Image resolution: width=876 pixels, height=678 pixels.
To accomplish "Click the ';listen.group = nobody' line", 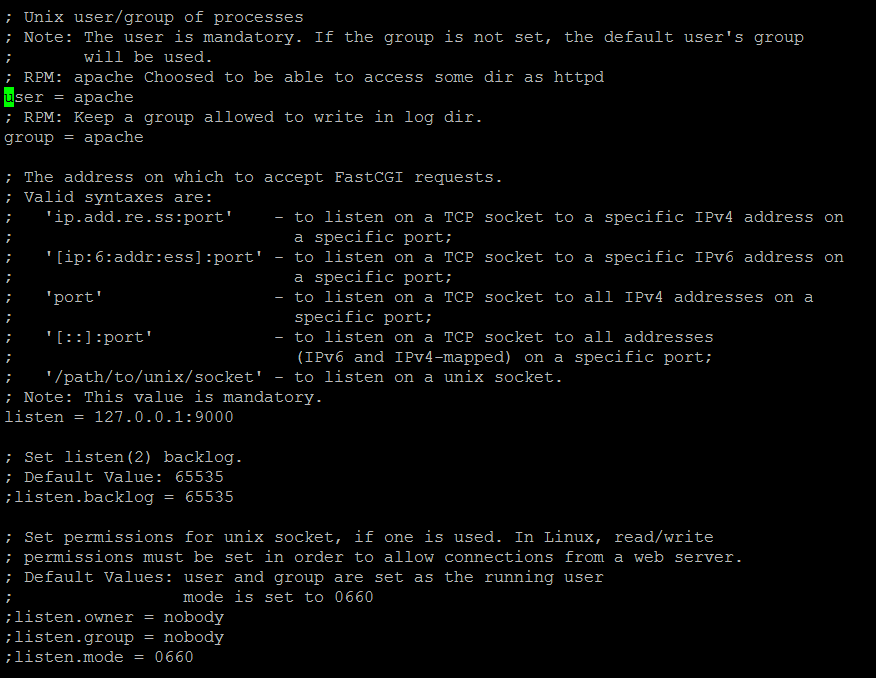I will click(x=114, y=637).
